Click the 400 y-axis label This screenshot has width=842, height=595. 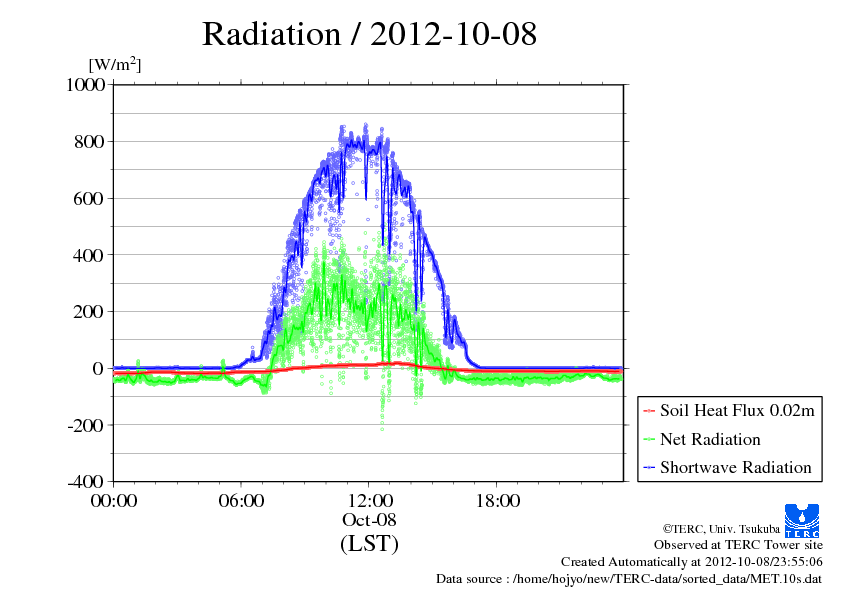[89, 255]
